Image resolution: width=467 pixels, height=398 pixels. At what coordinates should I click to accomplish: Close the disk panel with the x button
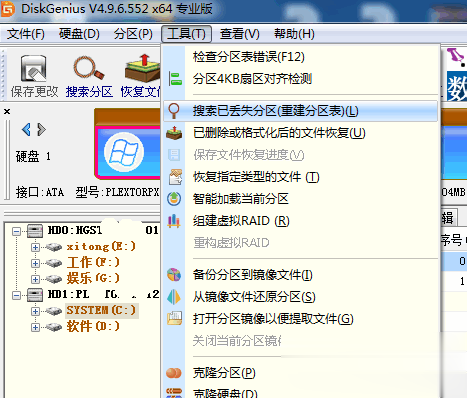click(x=7, y=112)
